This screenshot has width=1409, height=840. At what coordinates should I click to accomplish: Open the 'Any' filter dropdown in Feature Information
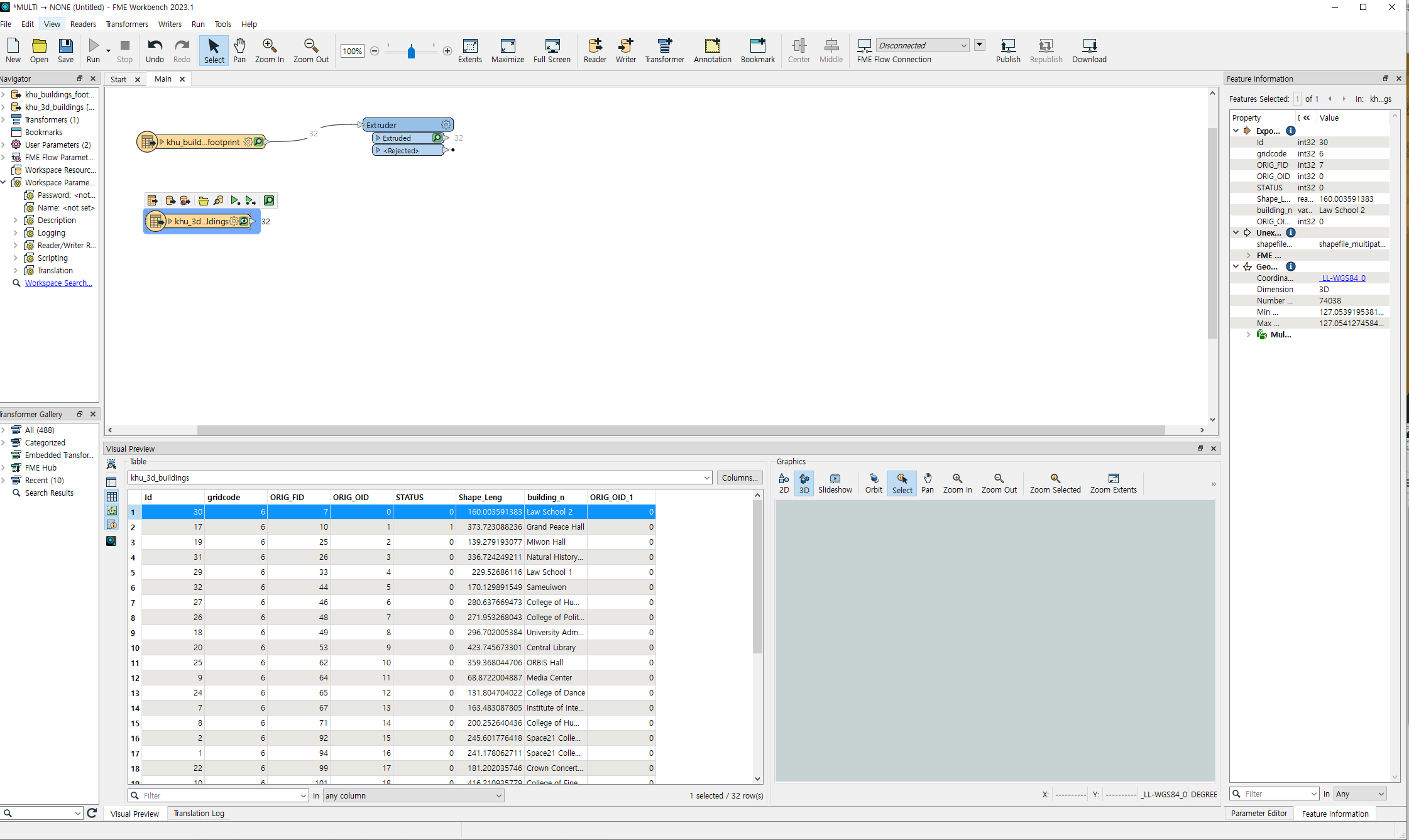coord(1360,794)
